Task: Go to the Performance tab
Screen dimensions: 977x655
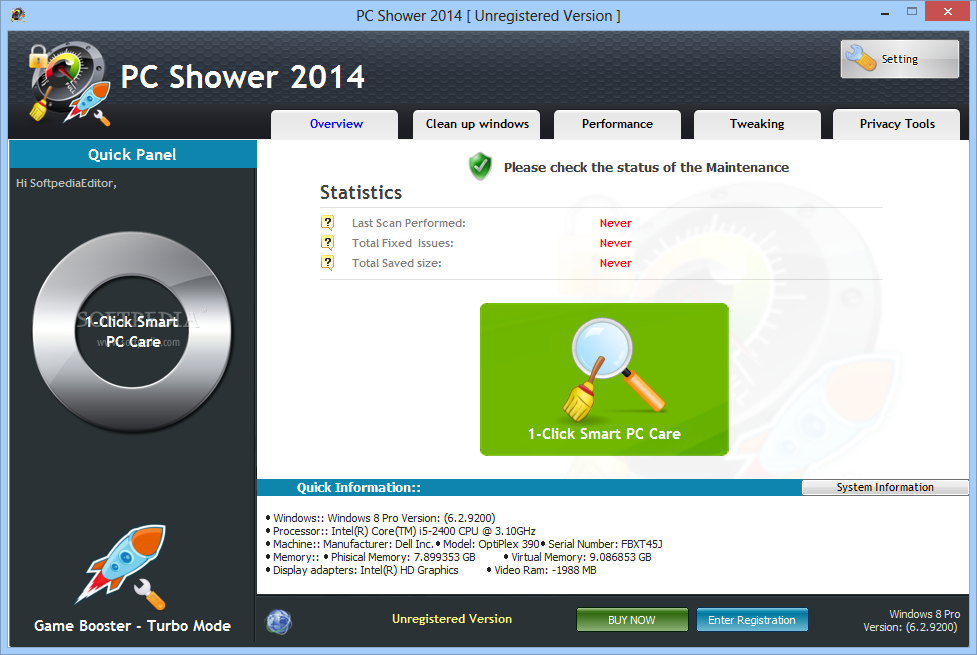Action: pyautogui.click(x=617, y=124)
